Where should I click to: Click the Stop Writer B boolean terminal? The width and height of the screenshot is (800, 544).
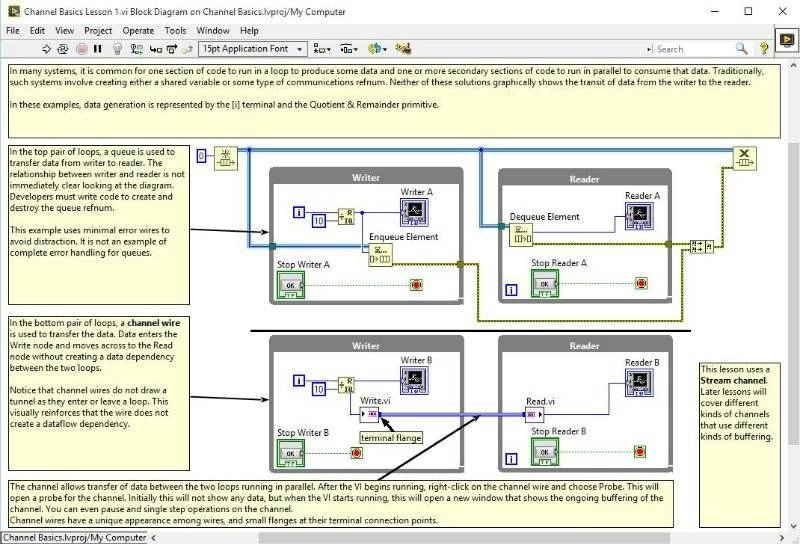291,453
